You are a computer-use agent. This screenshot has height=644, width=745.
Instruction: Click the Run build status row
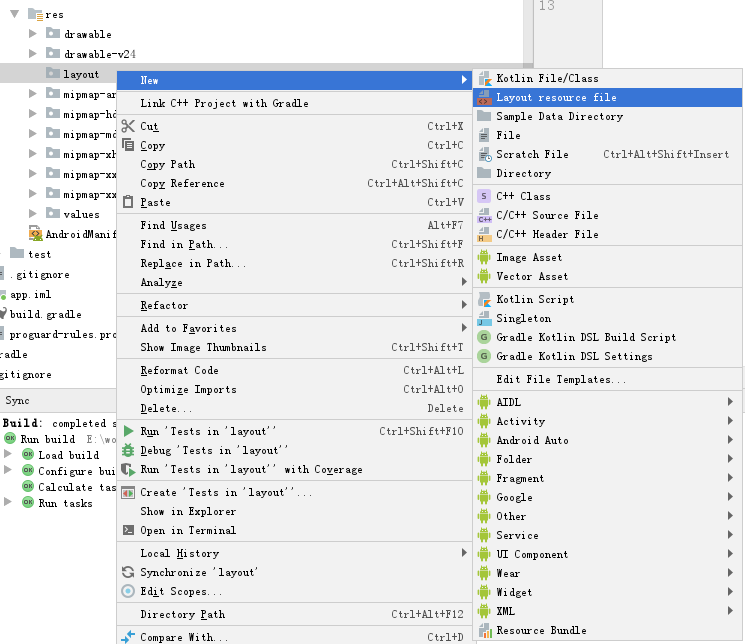58,439
